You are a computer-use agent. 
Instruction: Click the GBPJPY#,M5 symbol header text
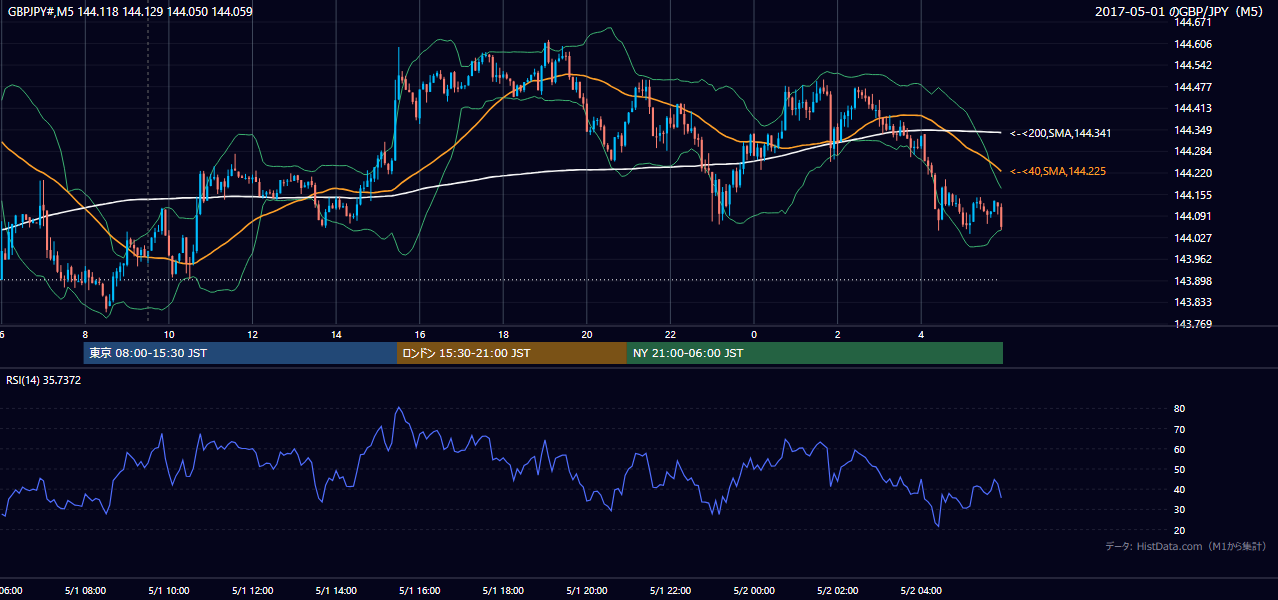coord(130,12)
